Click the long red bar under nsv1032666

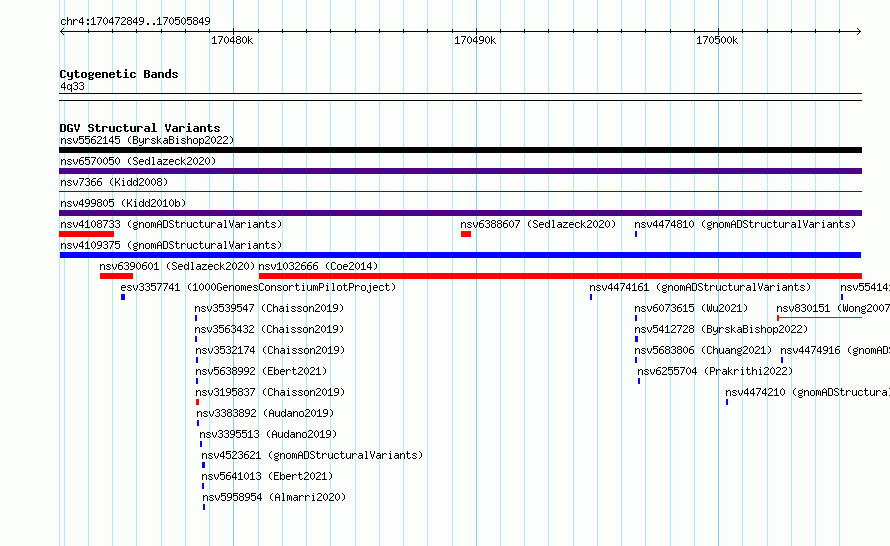tap(560, 276)
